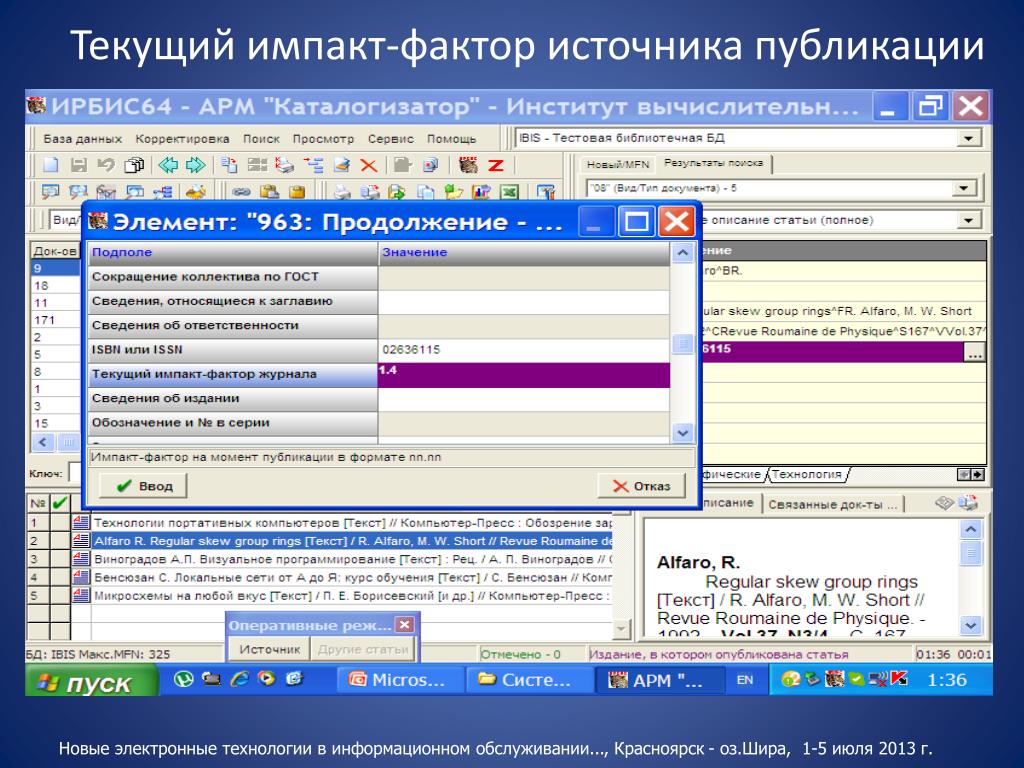Viewport: 1024px width, 768px height.
Task: Switch to the Технология tab
Action: [x=808, y=474]
